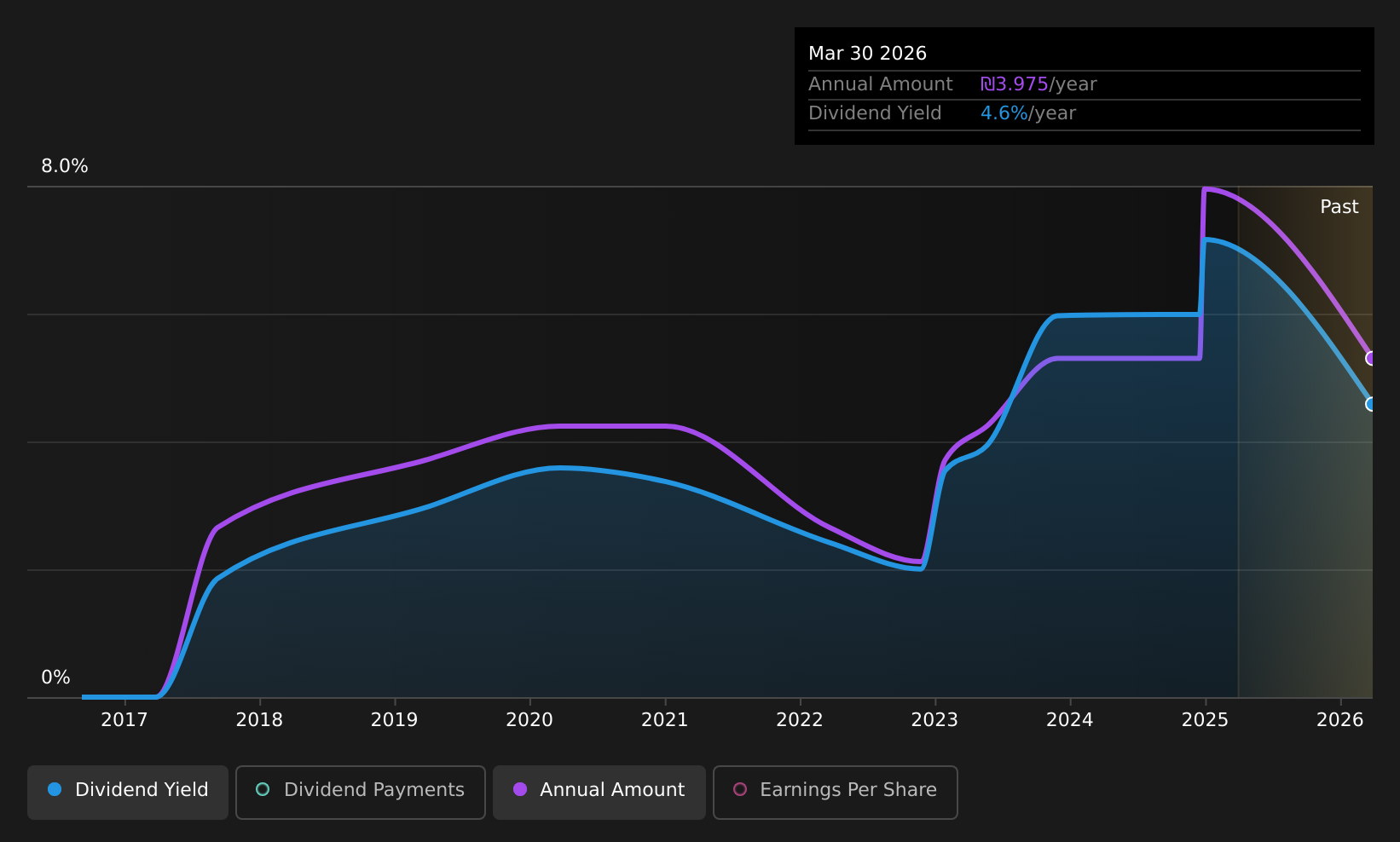Click the 2025 x-axis year label

coord(1205,720)
